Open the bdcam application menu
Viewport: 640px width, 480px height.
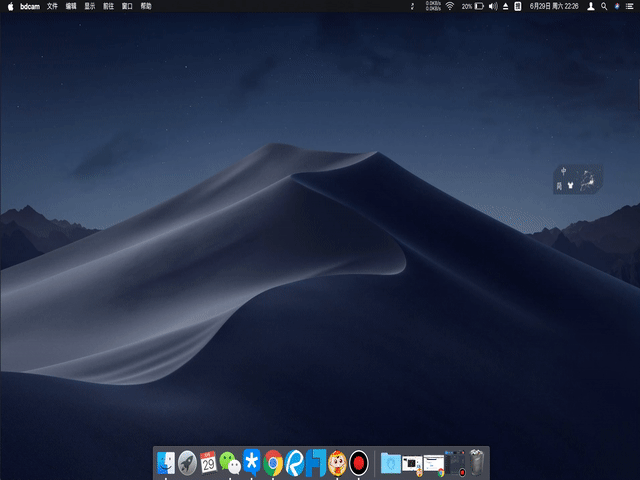[x=30, y=6]
